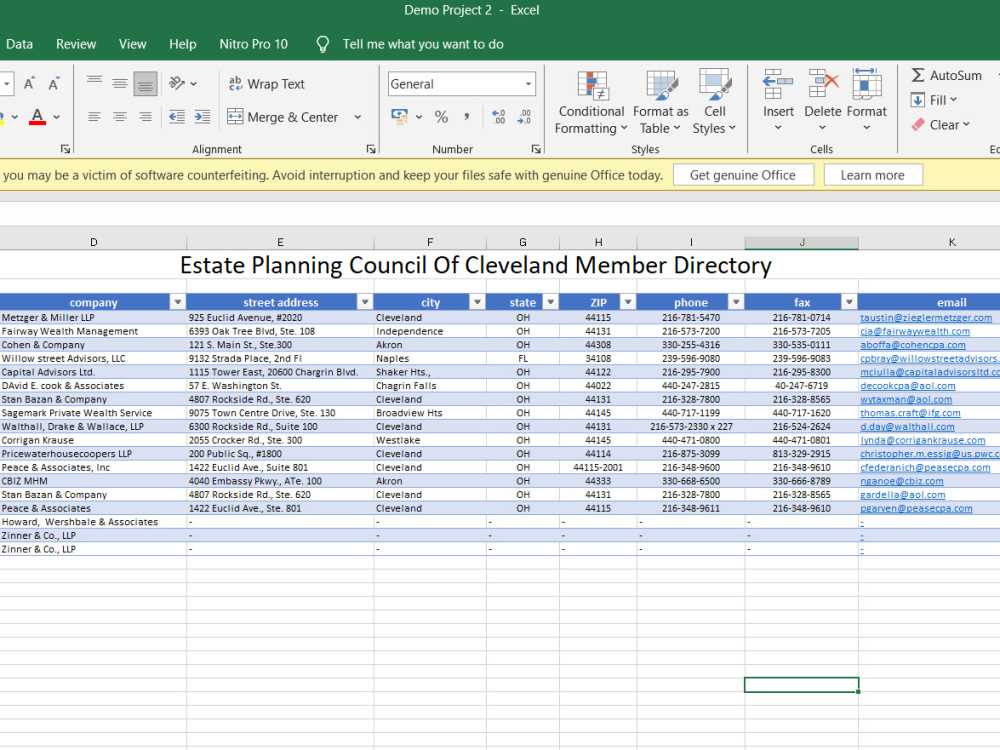Click the Cell Styles icon

click(714, 85)
